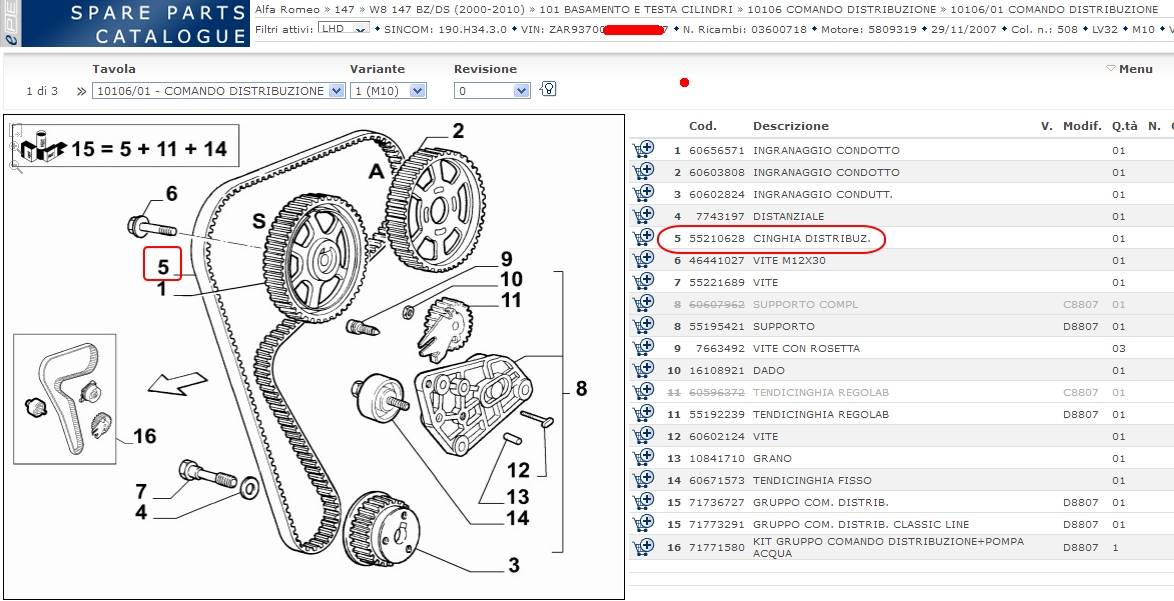Click callout number 11 in the diagram
This screenshot has height=601, width=1174.
click(x=509, y=300)
